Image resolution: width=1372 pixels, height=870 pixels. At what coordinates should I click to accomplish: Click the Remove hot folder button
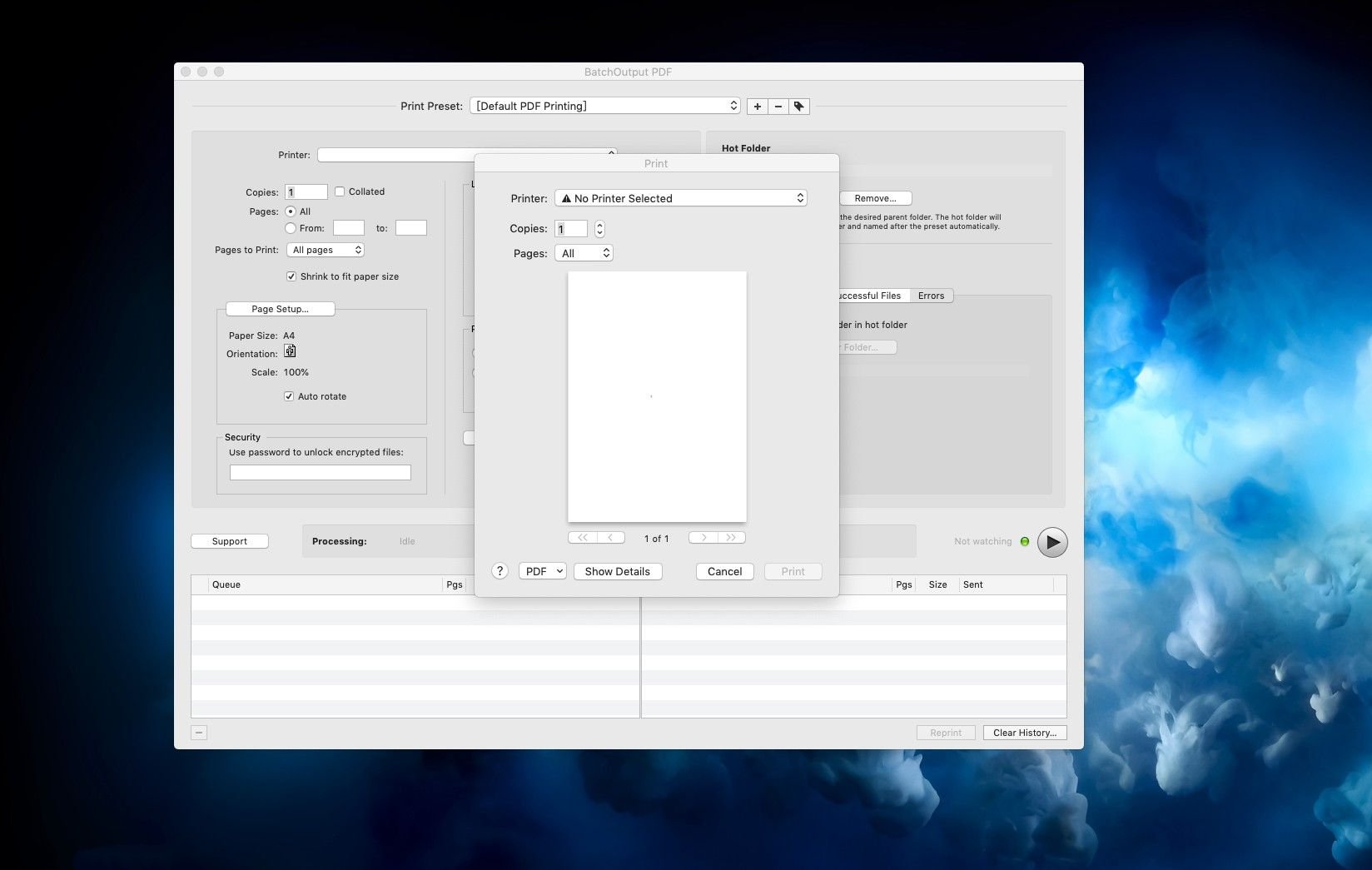coord(875,198)
